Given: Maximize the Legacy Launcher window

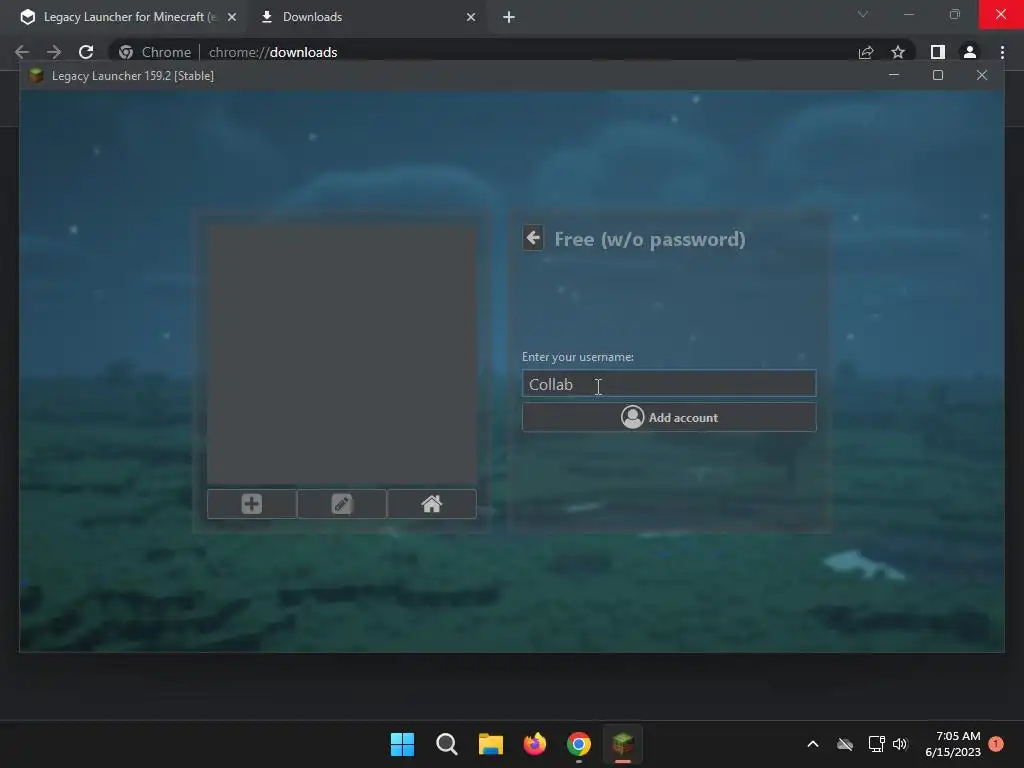Looking at the screenshot, I should click(938, 75).
